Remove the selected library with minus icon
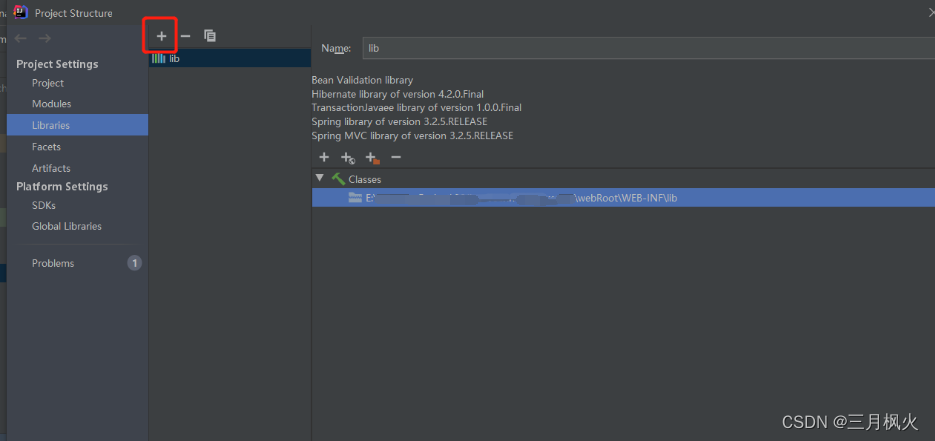Viewport: 935px width, 441px height. tap(185, 36)
